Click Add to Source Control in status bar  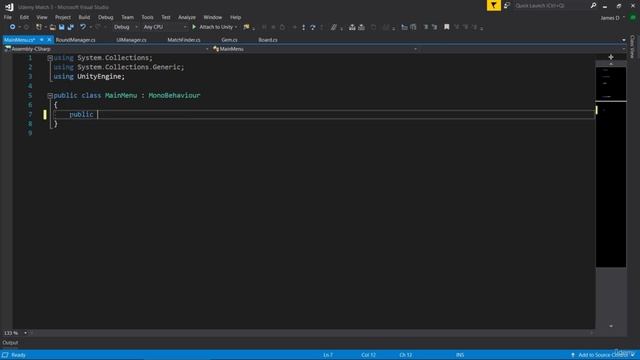[602, 355]
